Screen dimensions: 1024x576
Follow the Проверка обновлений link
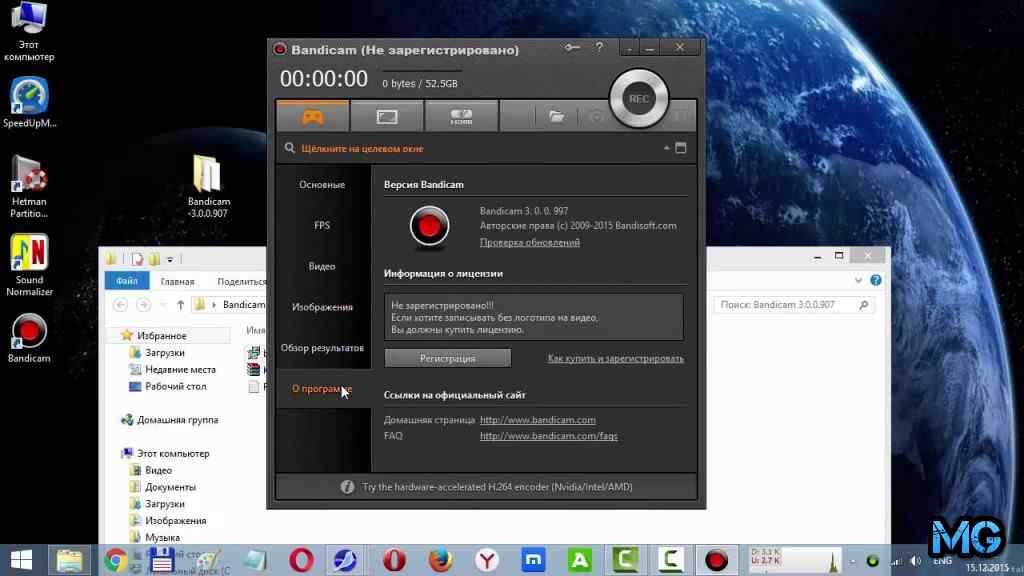(530, 242)
